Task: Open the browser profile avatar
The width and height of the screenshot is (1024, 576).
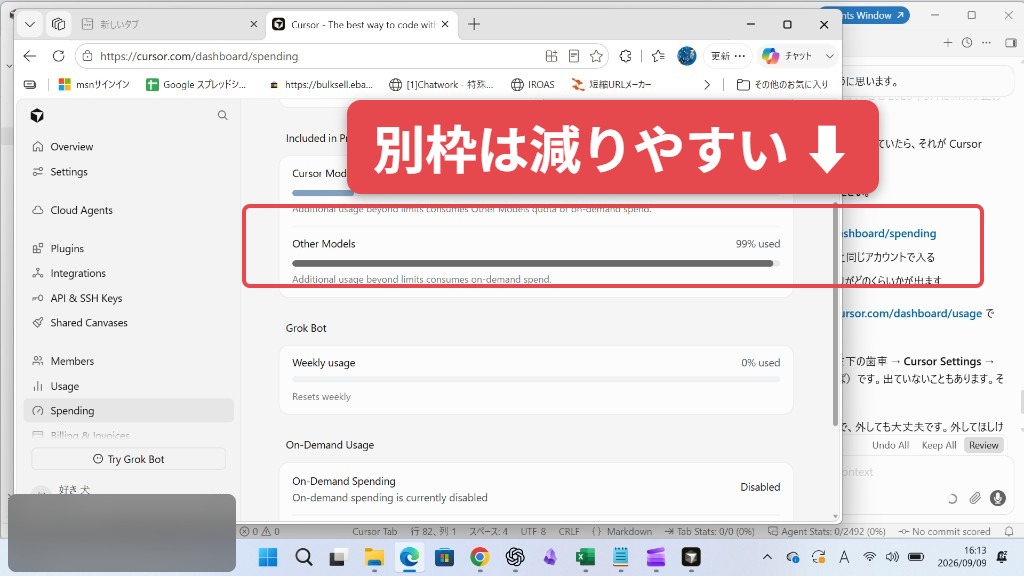Action: tap(686, 56)
